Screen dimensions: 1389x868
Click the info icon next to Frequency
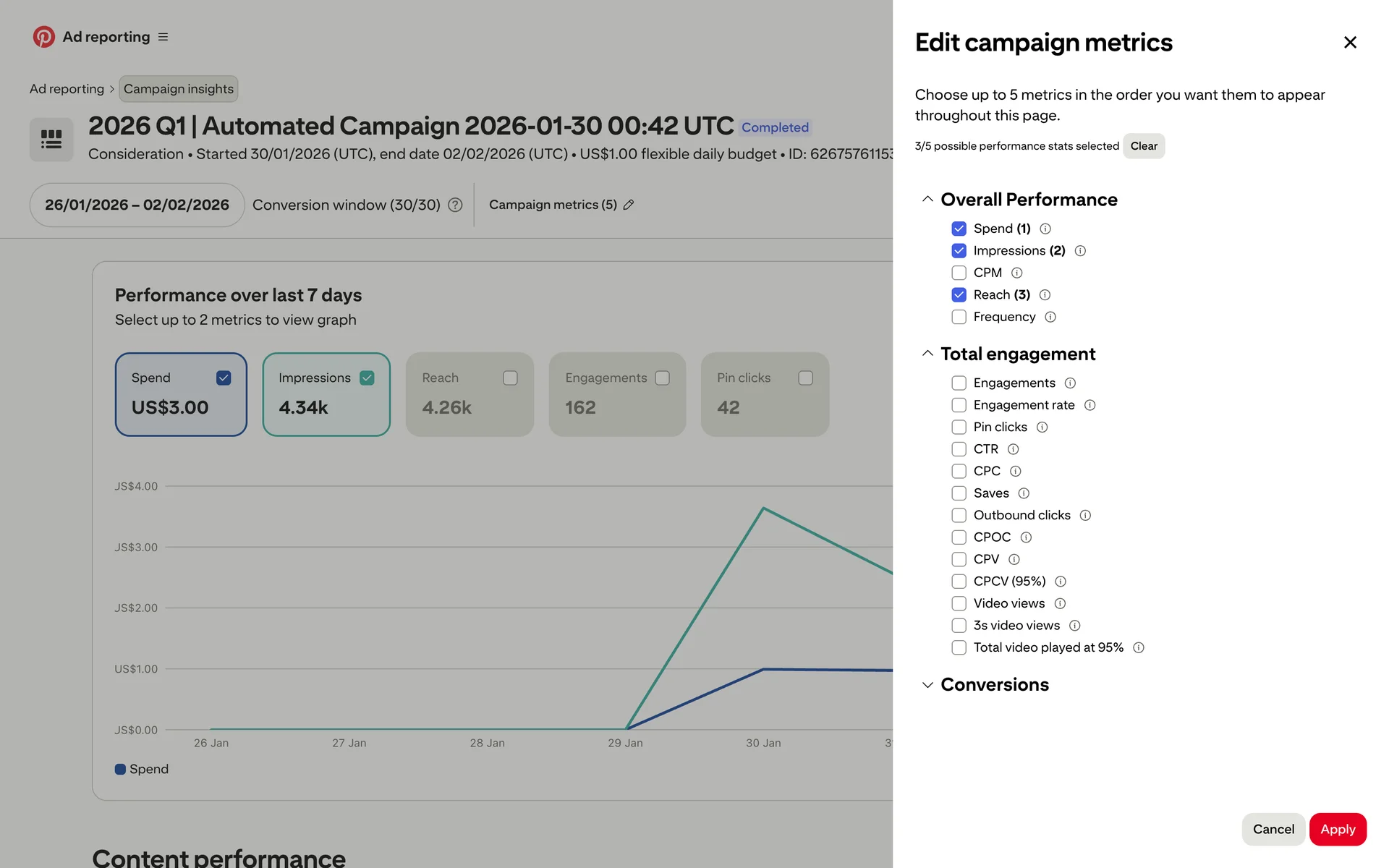pos(1050,317)
